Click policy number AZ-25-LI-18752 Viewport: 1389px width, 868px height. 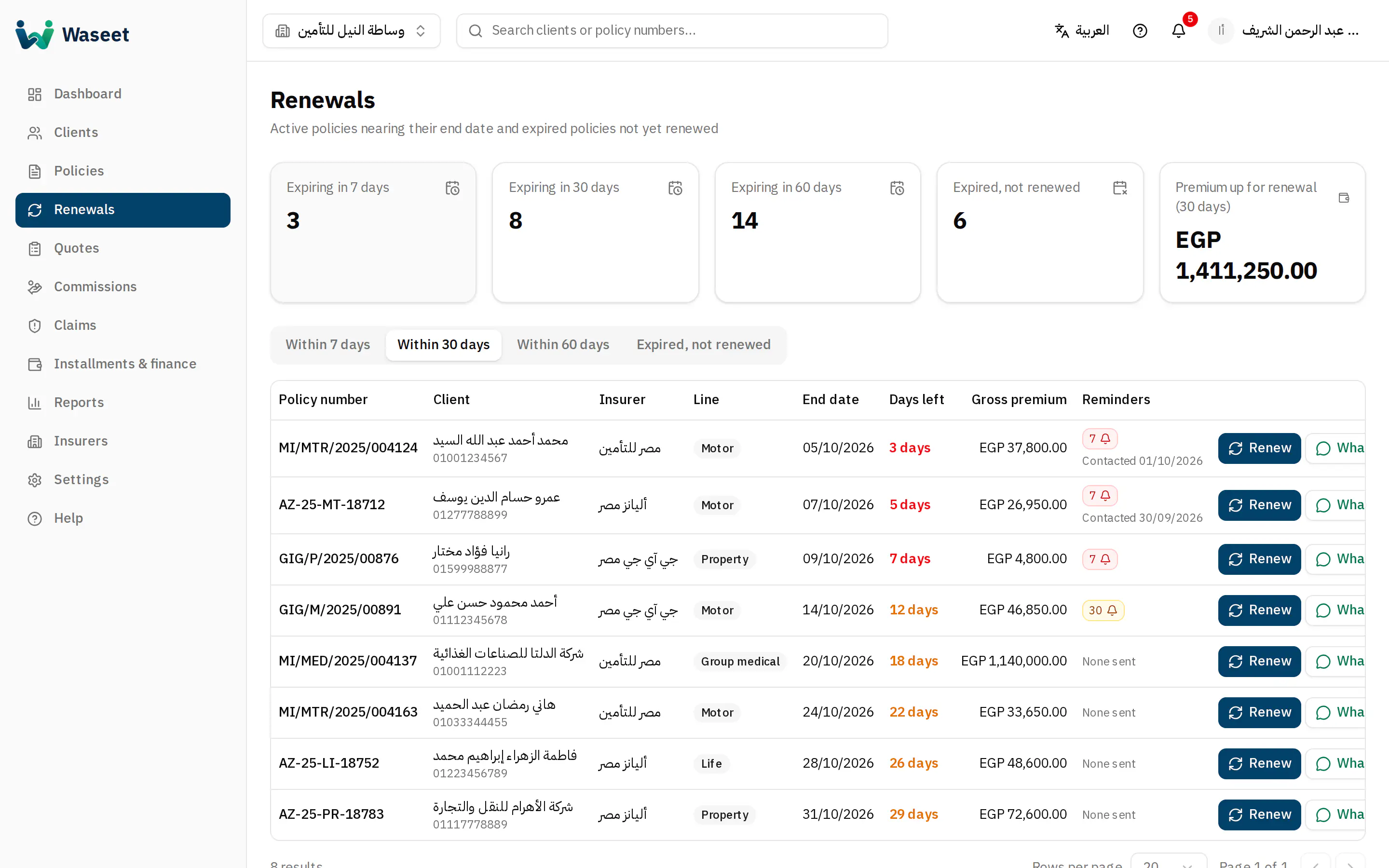(329, 763)
